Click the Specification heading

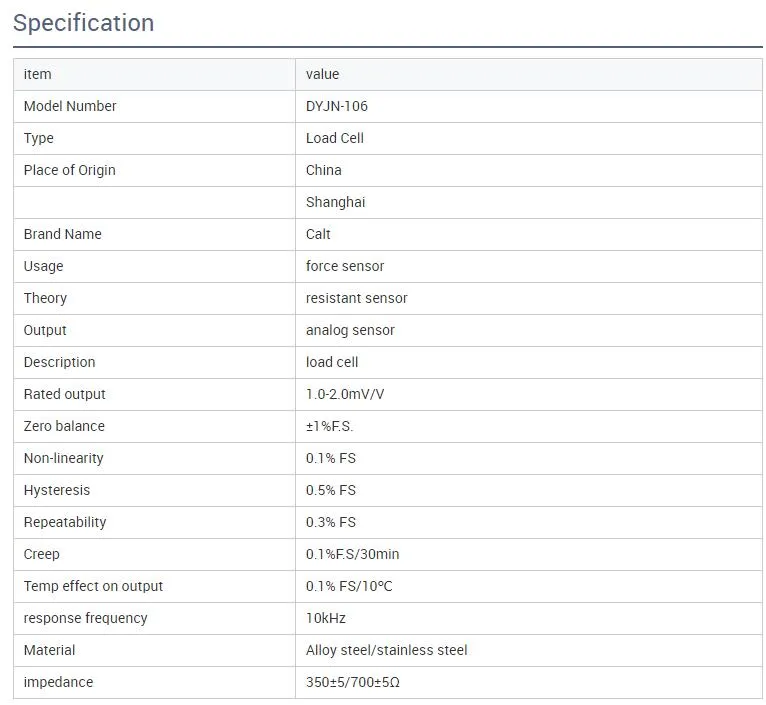(x=84, y=23)
